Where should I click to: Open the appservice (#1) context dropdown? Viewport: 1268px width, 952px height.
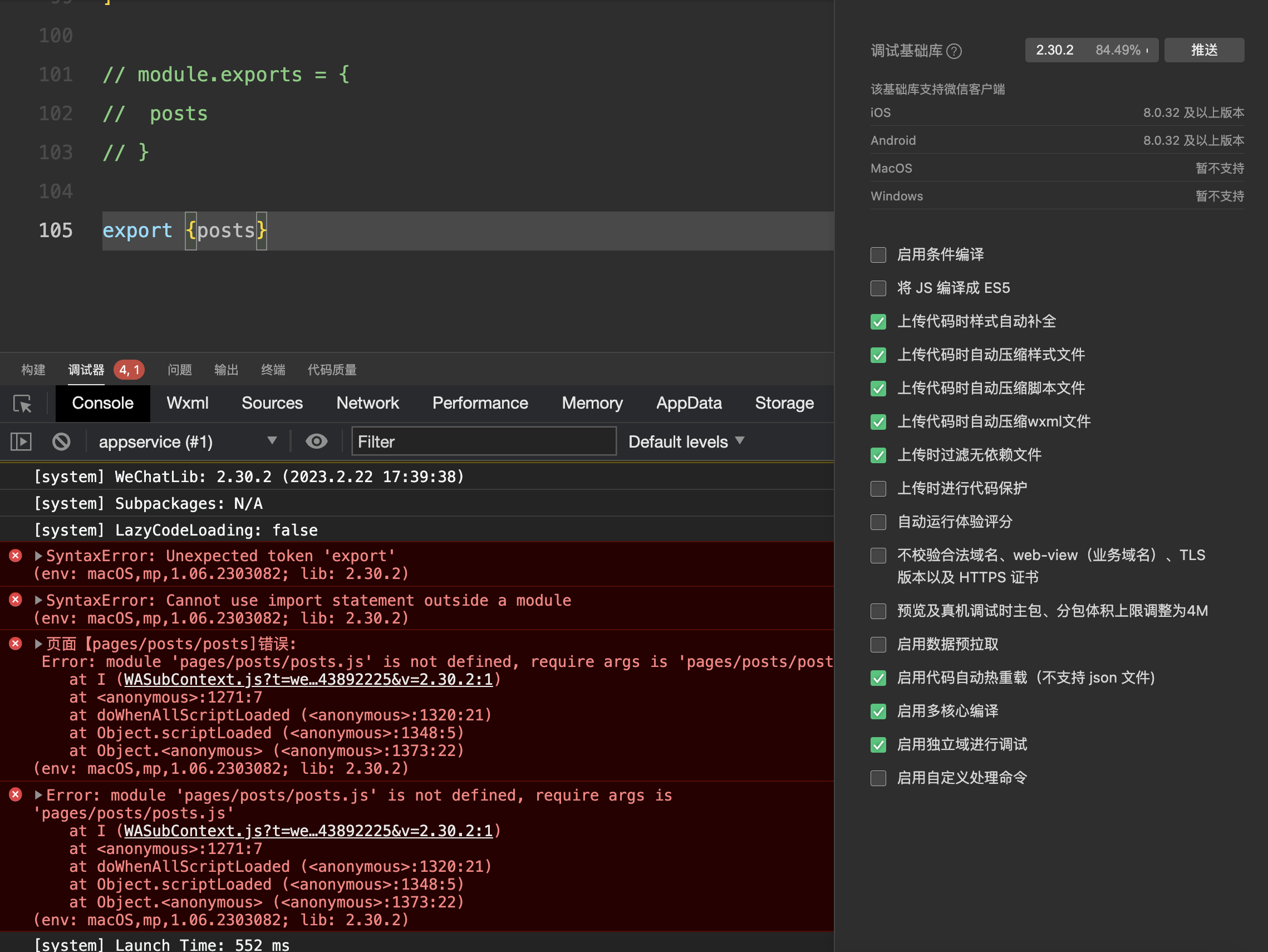pos(188,441)
